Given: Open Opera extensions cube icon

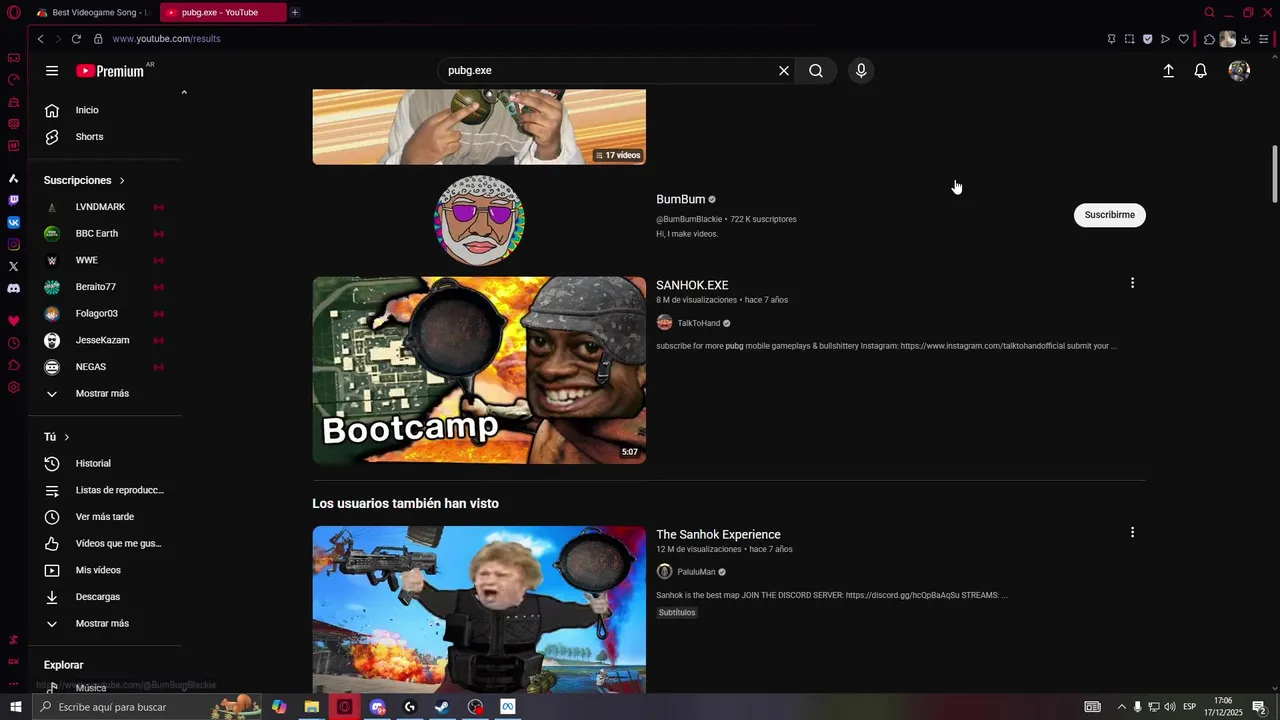Looking at the screenshot, I should (1209, 39).
